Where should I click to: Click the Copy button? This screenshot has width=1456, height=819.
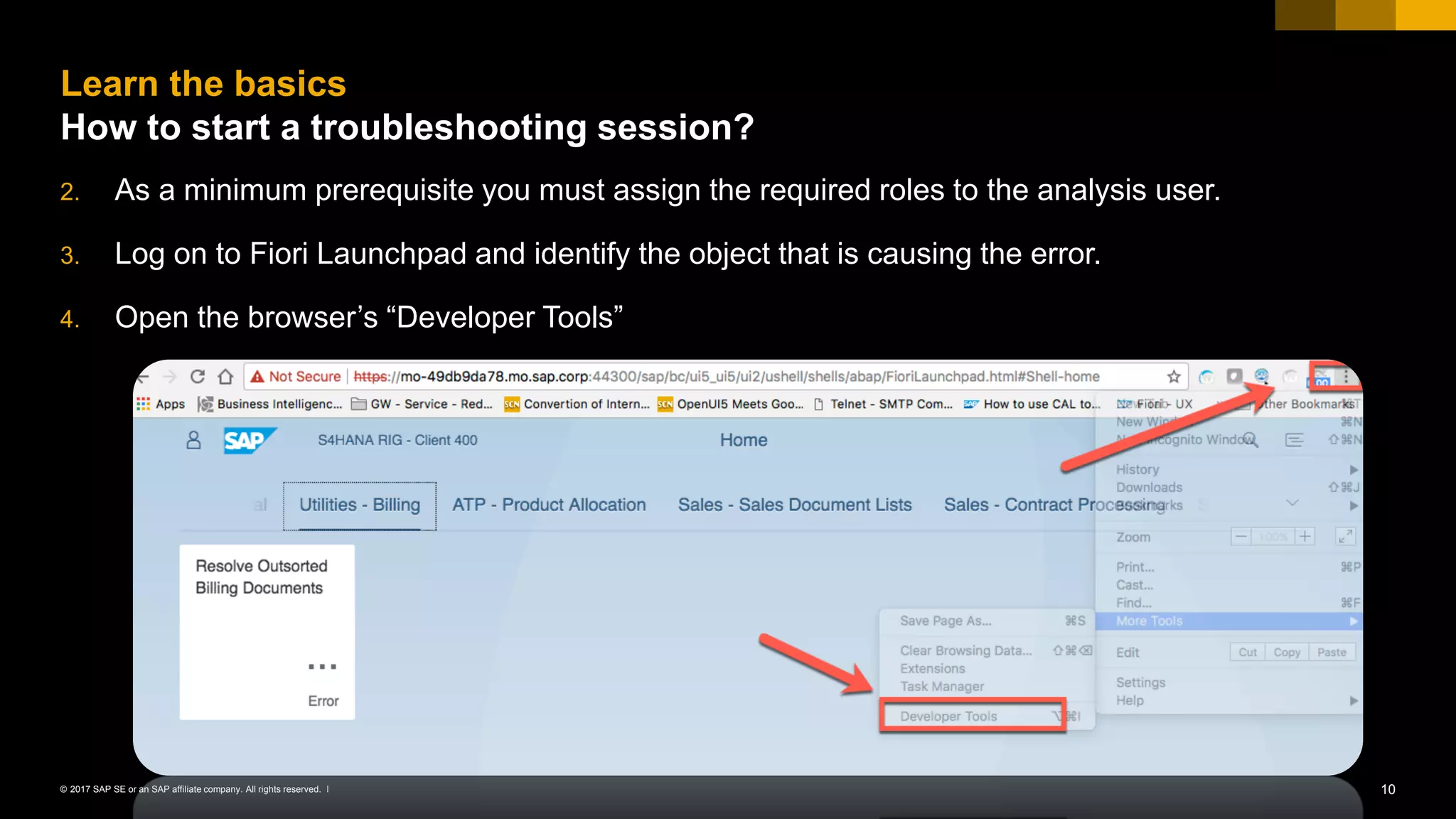[1287, 653]
